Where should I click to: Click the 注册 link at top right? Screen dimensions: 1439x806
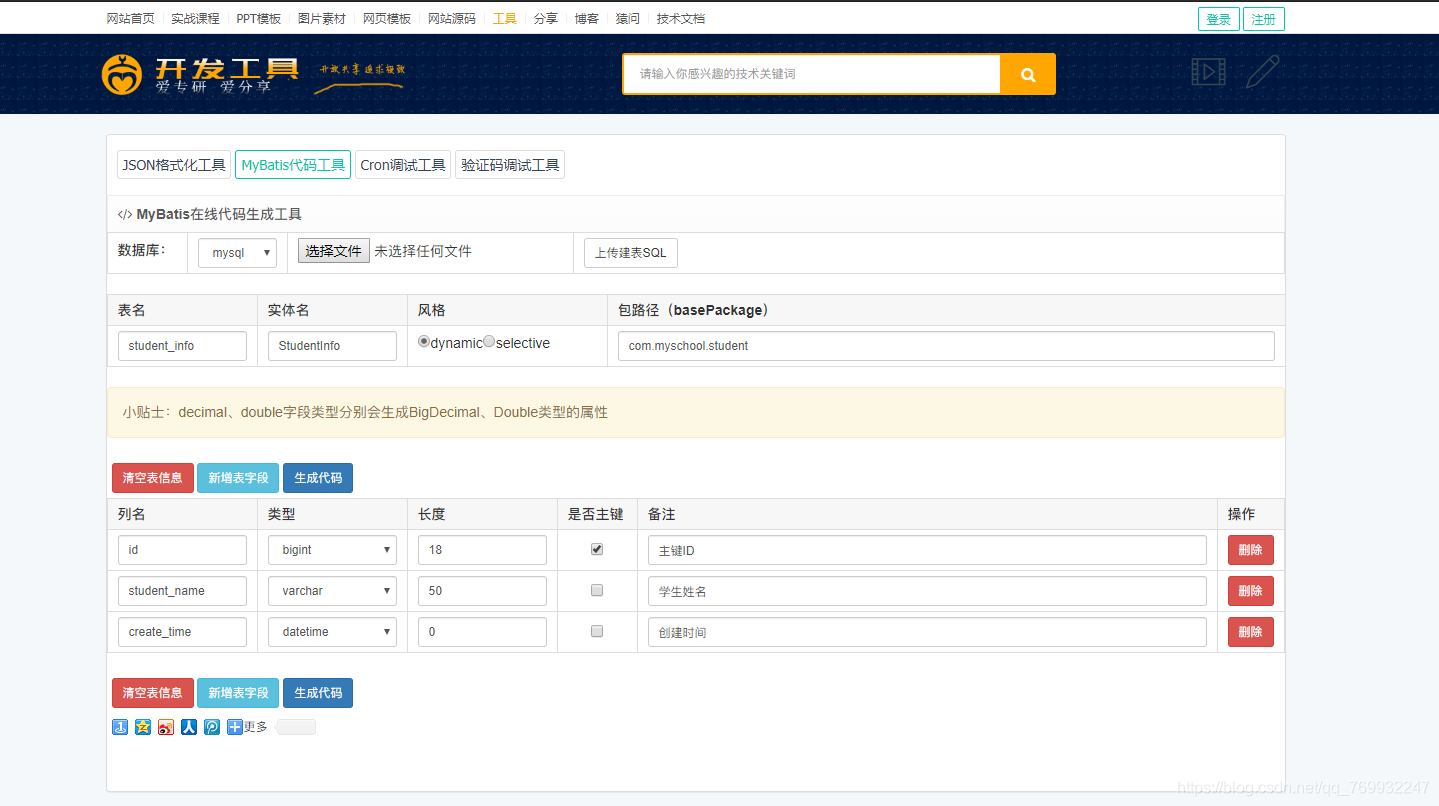[1263, 18]
